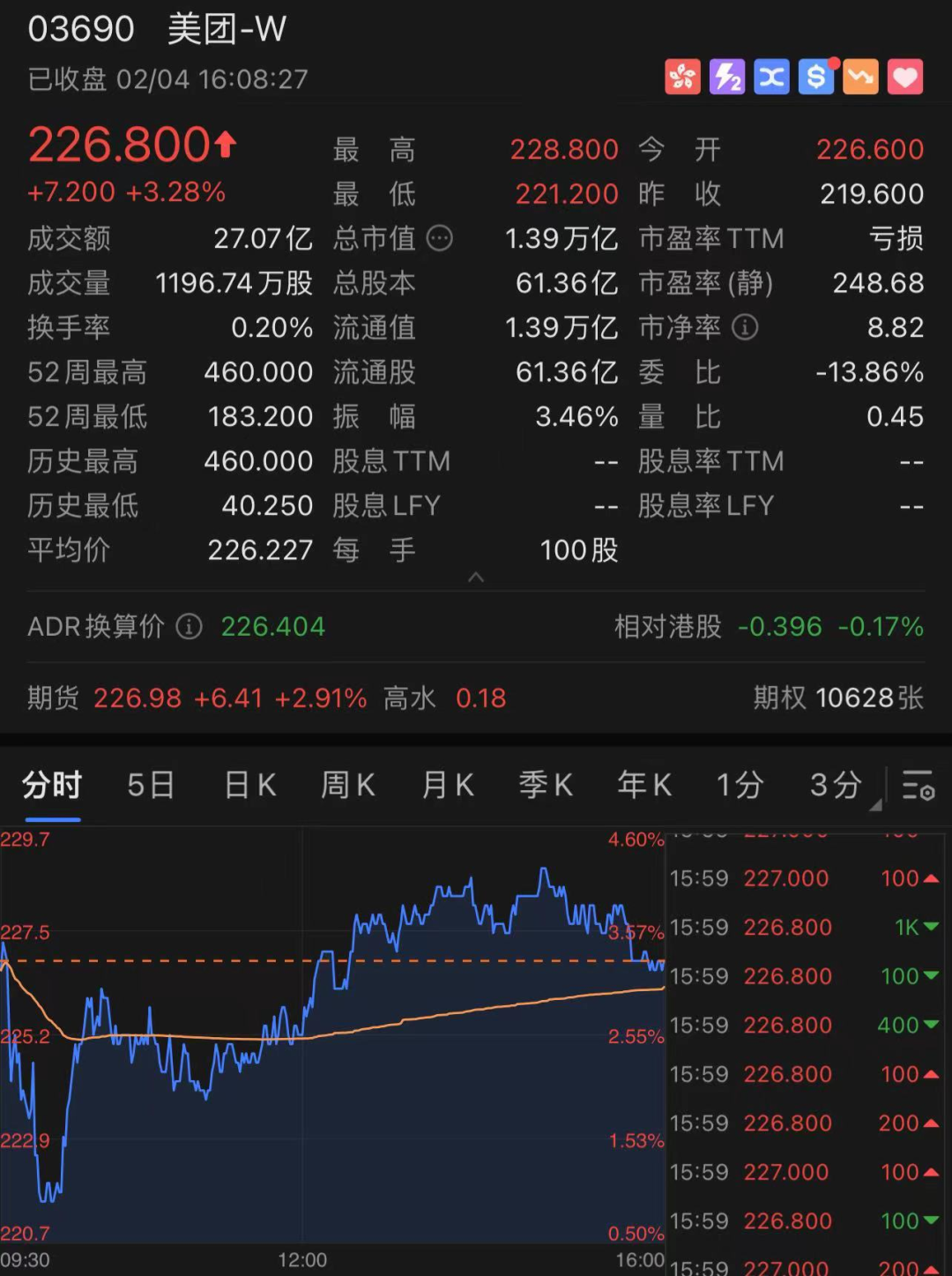Open the 市净率 info icon
This screenshot has width=952, height=1276.
[745, 327]
